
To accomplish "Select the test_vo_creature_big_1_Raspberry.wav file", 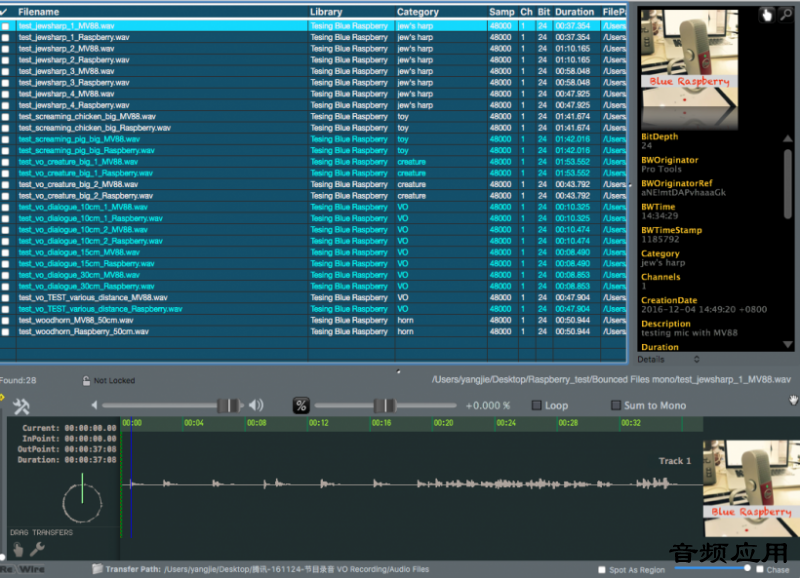I will (86, 173).
